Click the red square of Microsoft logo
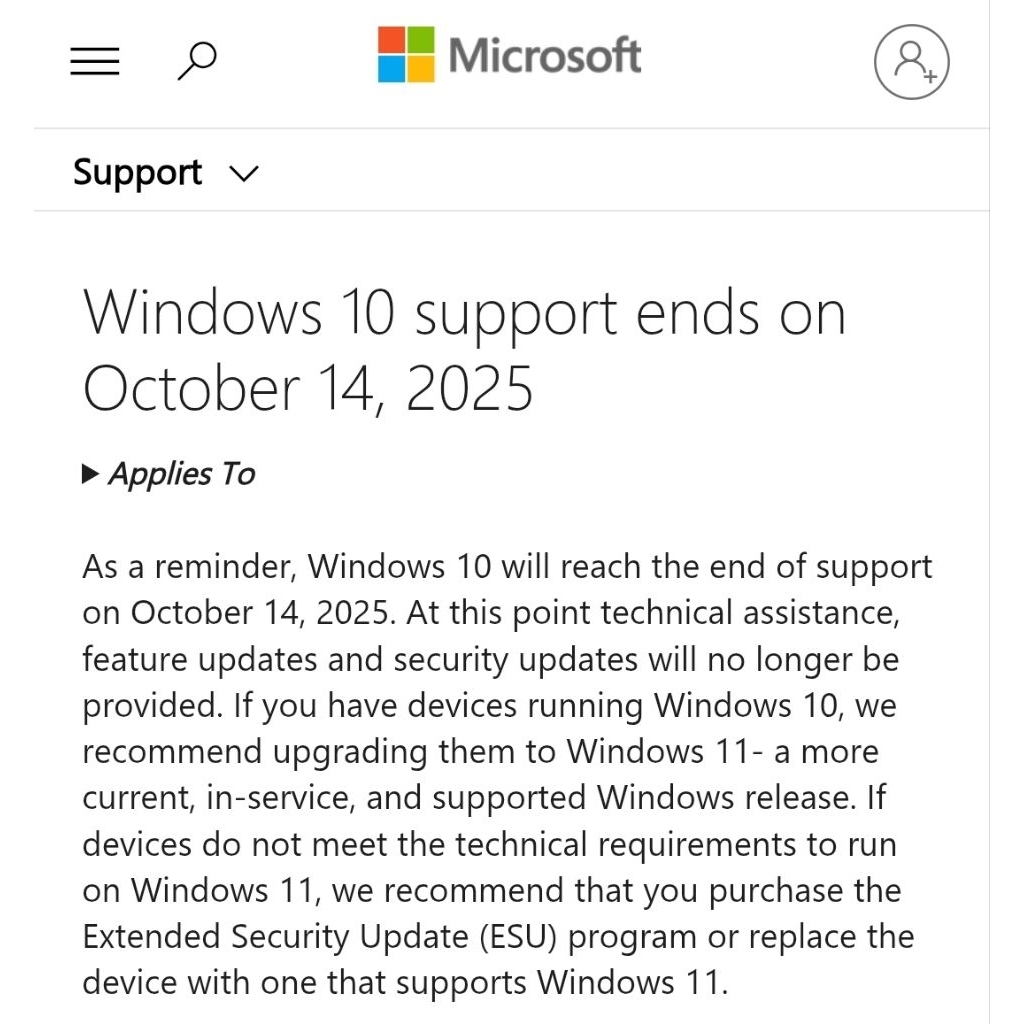The image size is (1024, 1024). click(x=391, y=39)
